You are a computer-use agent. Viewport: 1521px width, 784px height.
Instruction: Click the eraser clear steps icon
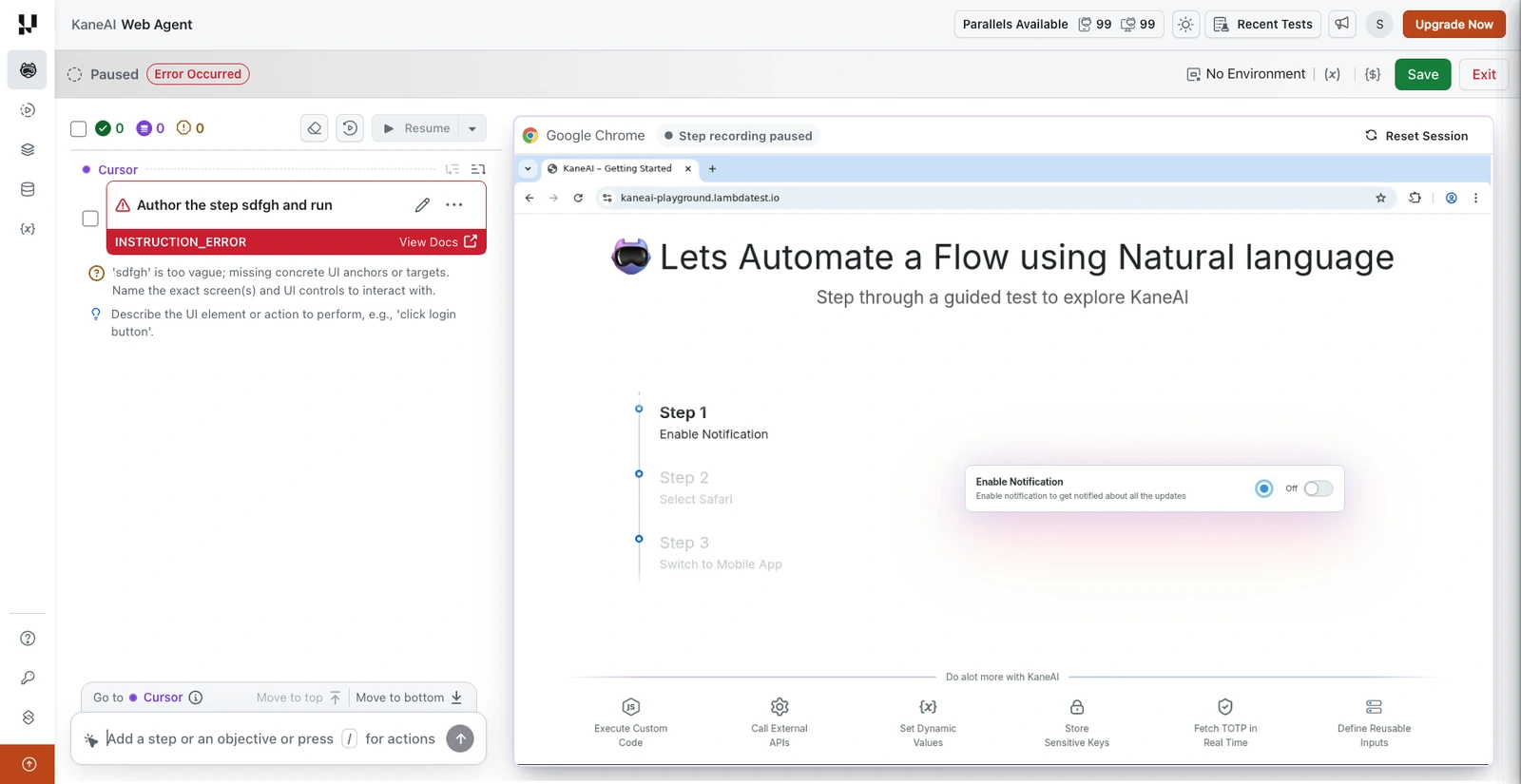315,128
